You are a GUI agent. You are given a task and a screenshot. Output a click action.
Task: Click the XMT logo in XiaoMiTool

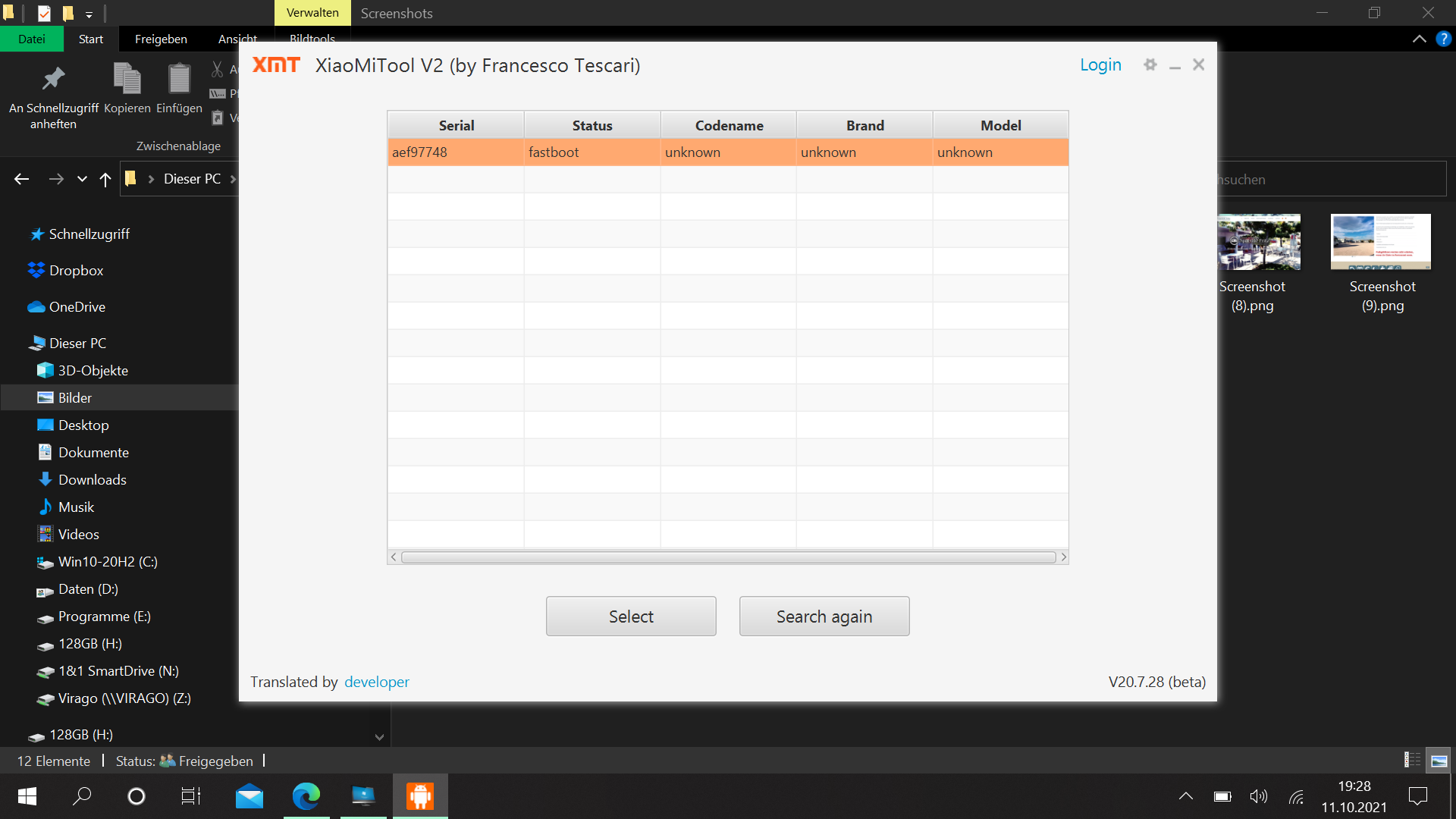point(276,65)
